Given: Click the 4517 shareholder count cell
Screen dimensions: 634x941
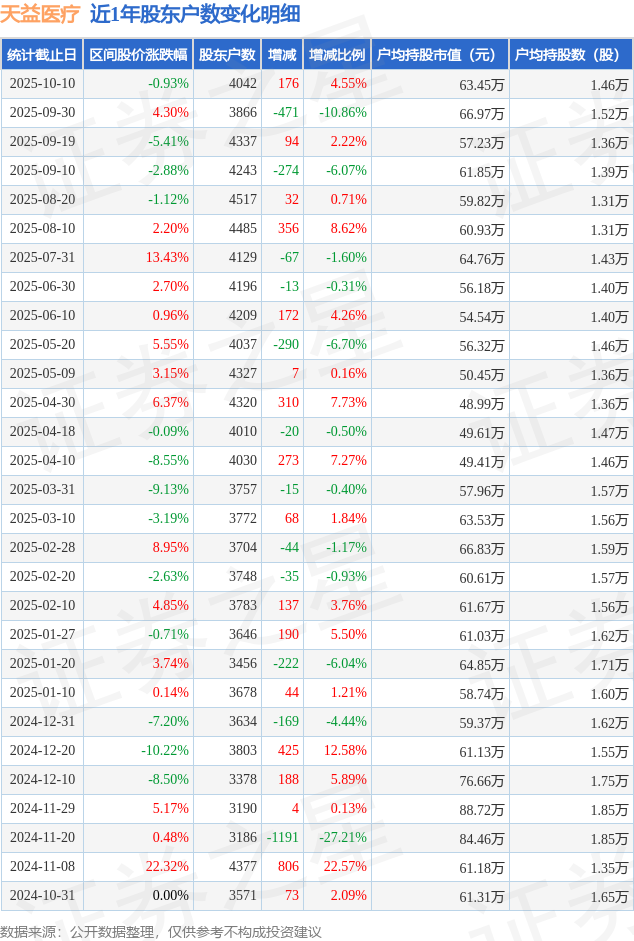Looking at the screenshot, I should tap(242, 200).
